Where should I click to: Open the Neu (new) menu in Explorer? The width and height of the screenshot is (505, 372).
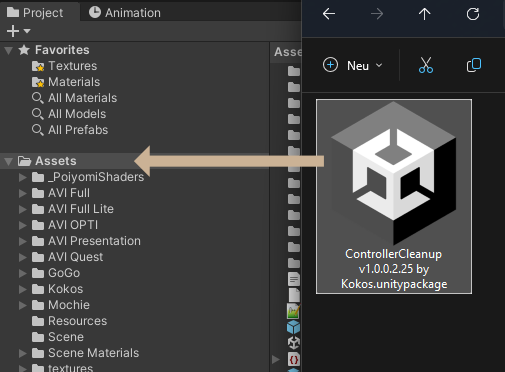[x=353, y=65]
